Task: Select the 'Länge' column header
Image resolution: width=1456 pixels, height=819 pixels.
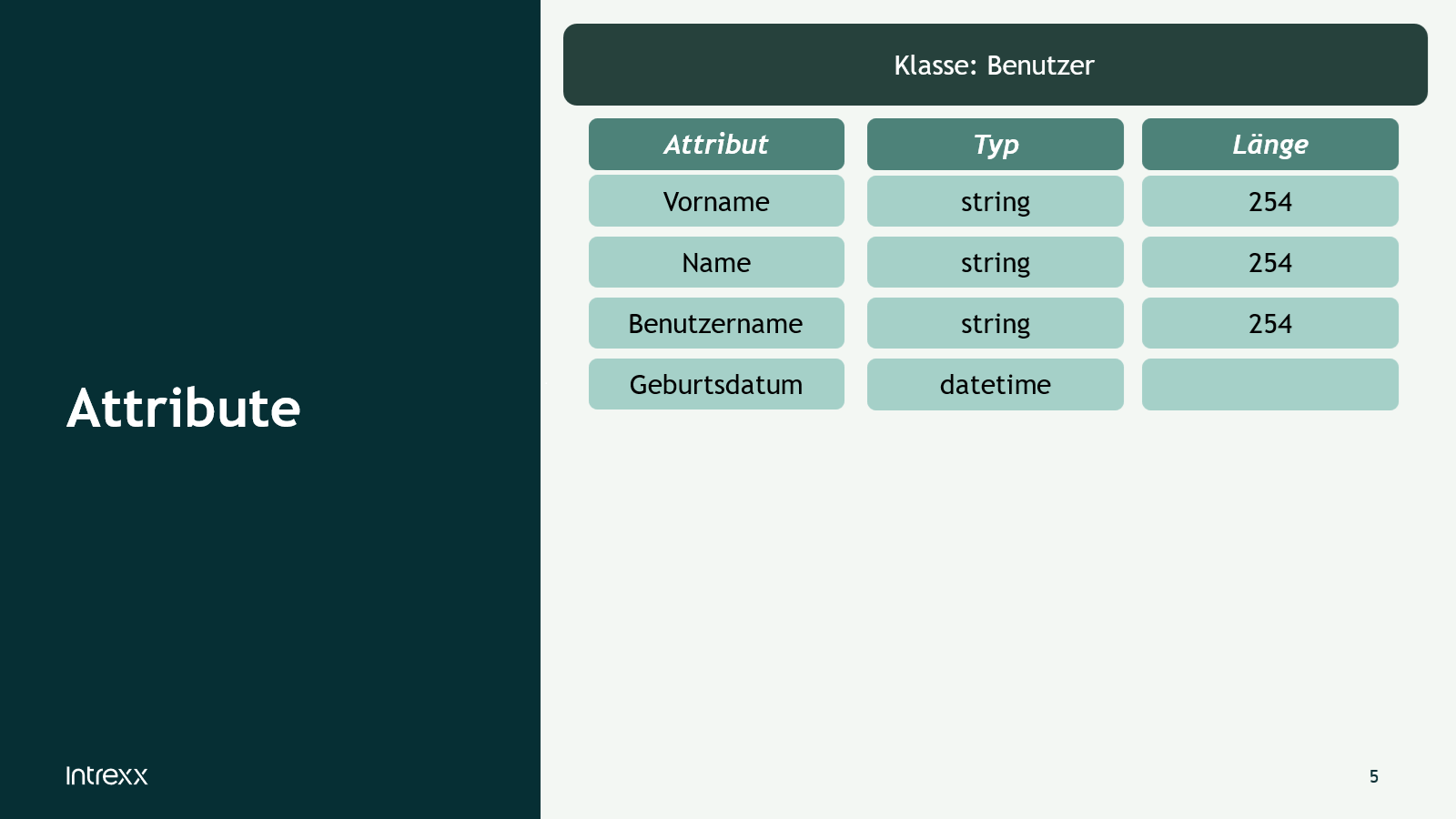Action: [x=1269, y=144]
